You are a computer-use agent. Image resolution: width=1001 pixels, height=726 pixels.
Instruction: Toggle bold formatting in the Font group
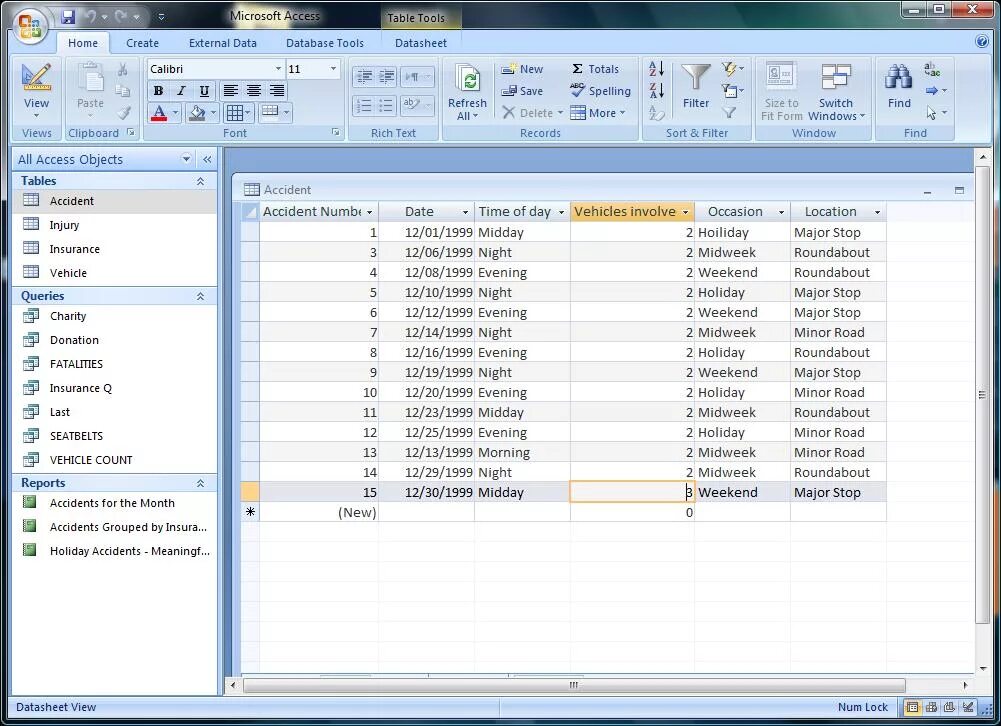(x=157, y=90)
